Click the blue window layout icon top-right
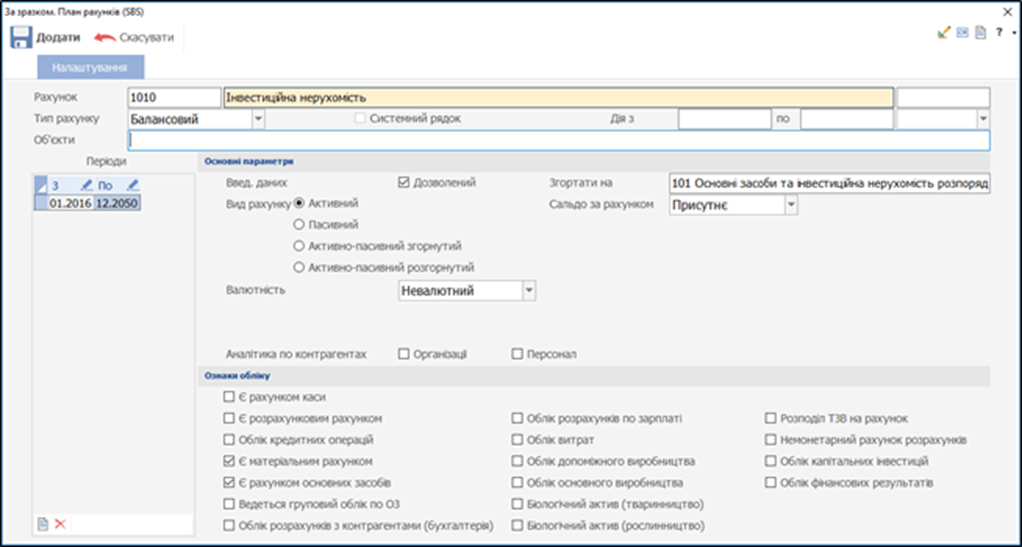The image size is (1022, 547). 963,32
